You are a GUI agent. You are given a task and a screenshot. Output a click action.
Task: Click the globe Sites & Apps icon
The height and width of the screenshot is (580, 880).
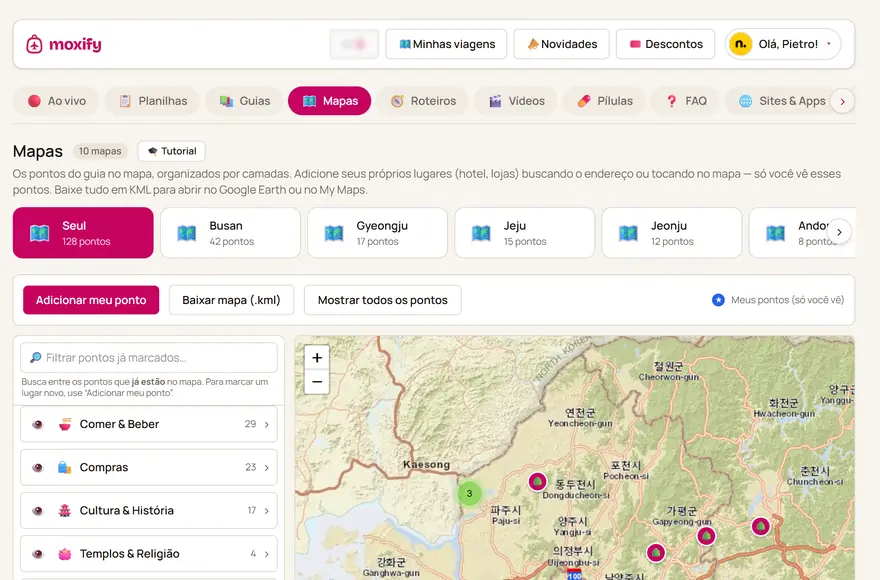(x=745, y=101)
